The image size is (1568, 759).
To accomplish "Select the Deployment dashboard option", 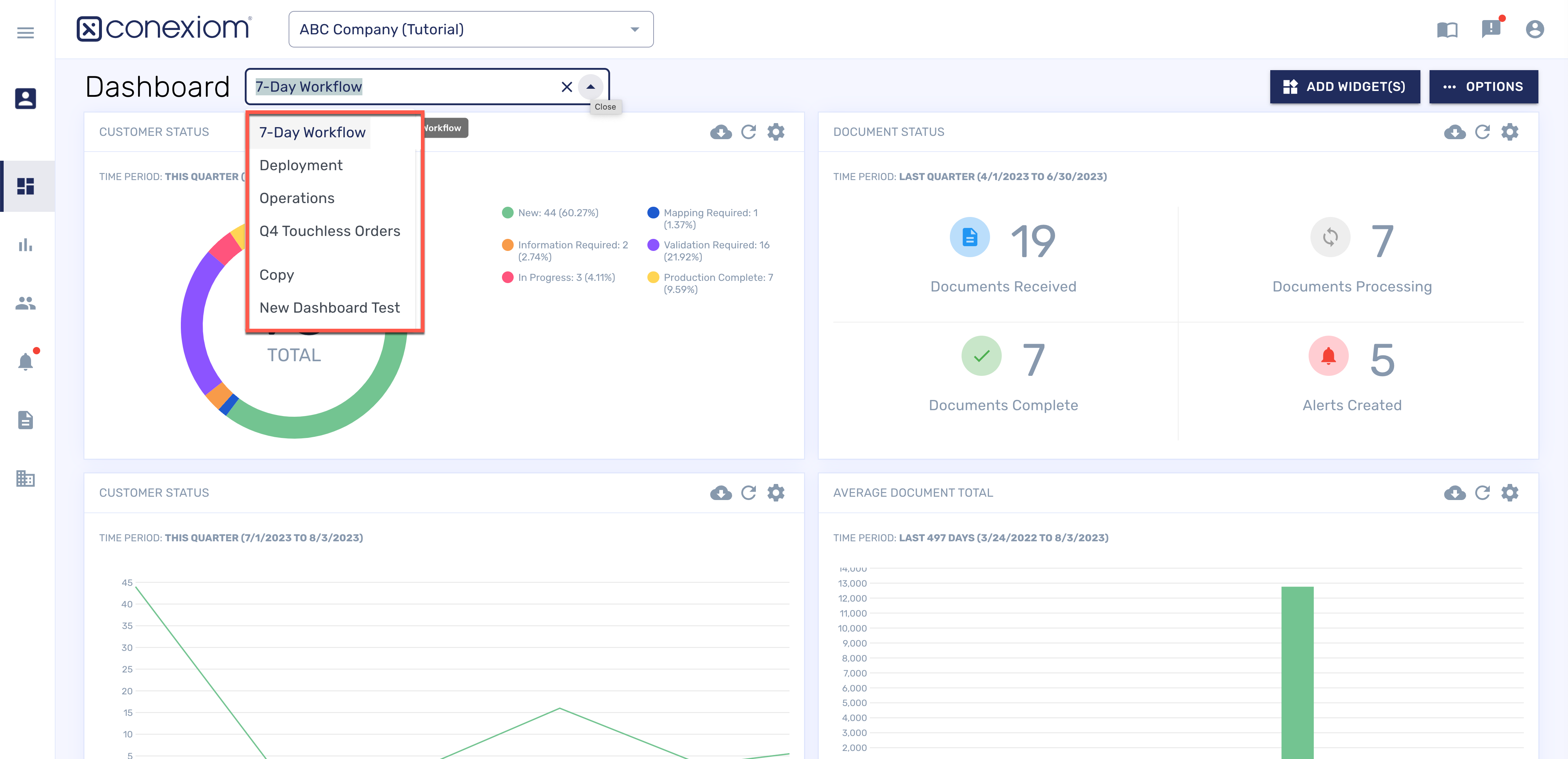I will [301, 165].
